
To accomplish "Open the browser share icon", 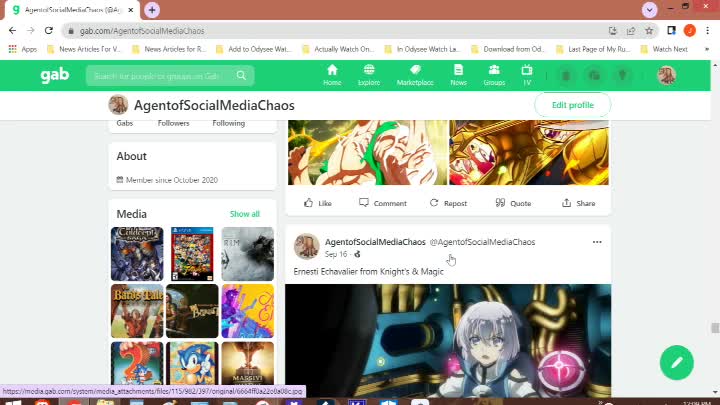I will pos(631,31).
